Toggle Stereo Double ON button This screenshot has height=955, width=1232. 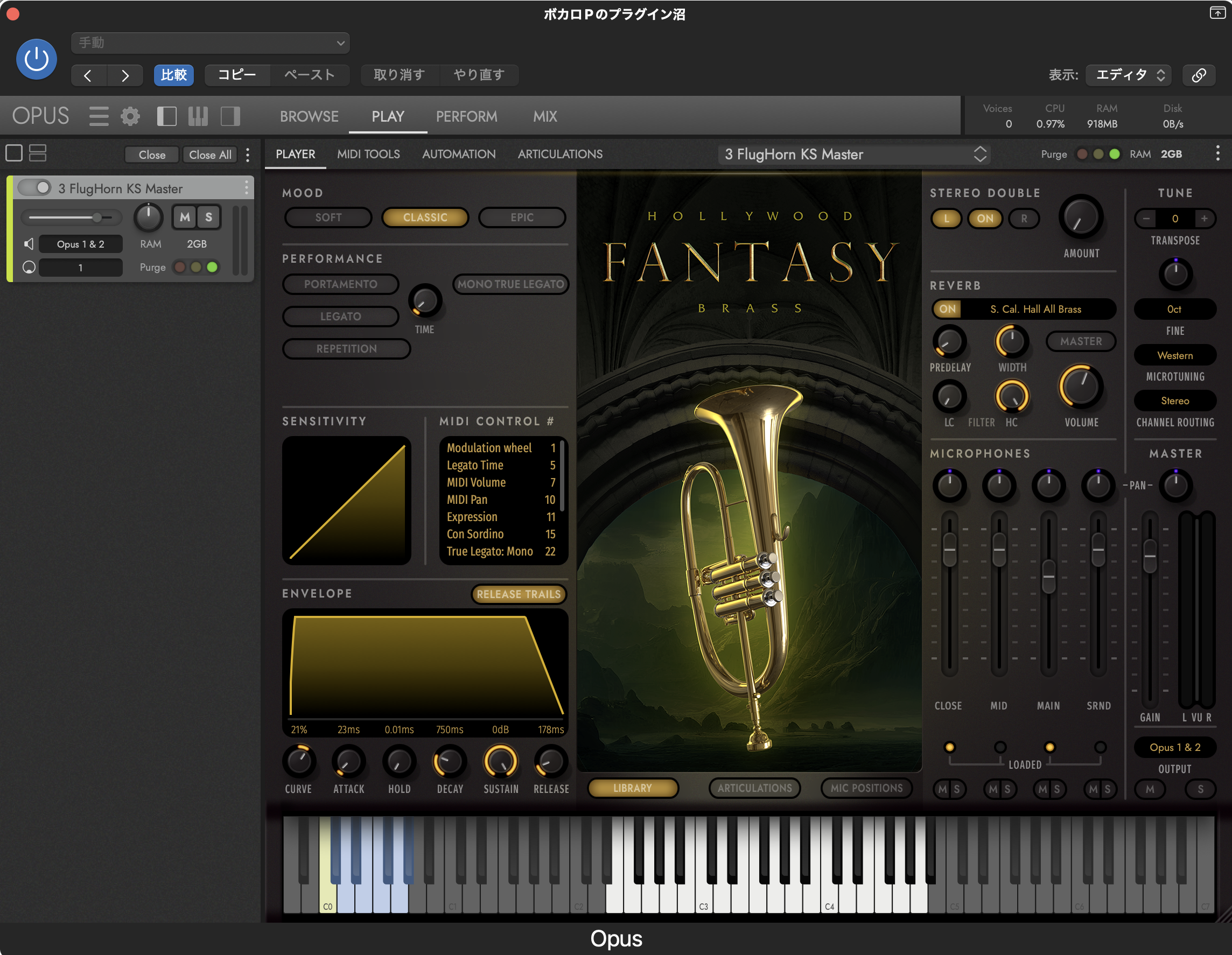(x=985, y=219)
